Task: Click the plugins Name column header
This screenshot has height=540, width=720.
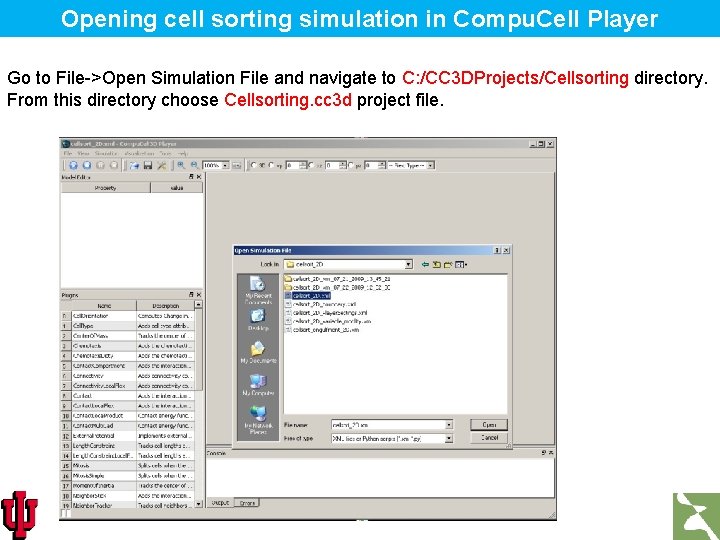Action: pyautogui.click(x=104, y=305)
